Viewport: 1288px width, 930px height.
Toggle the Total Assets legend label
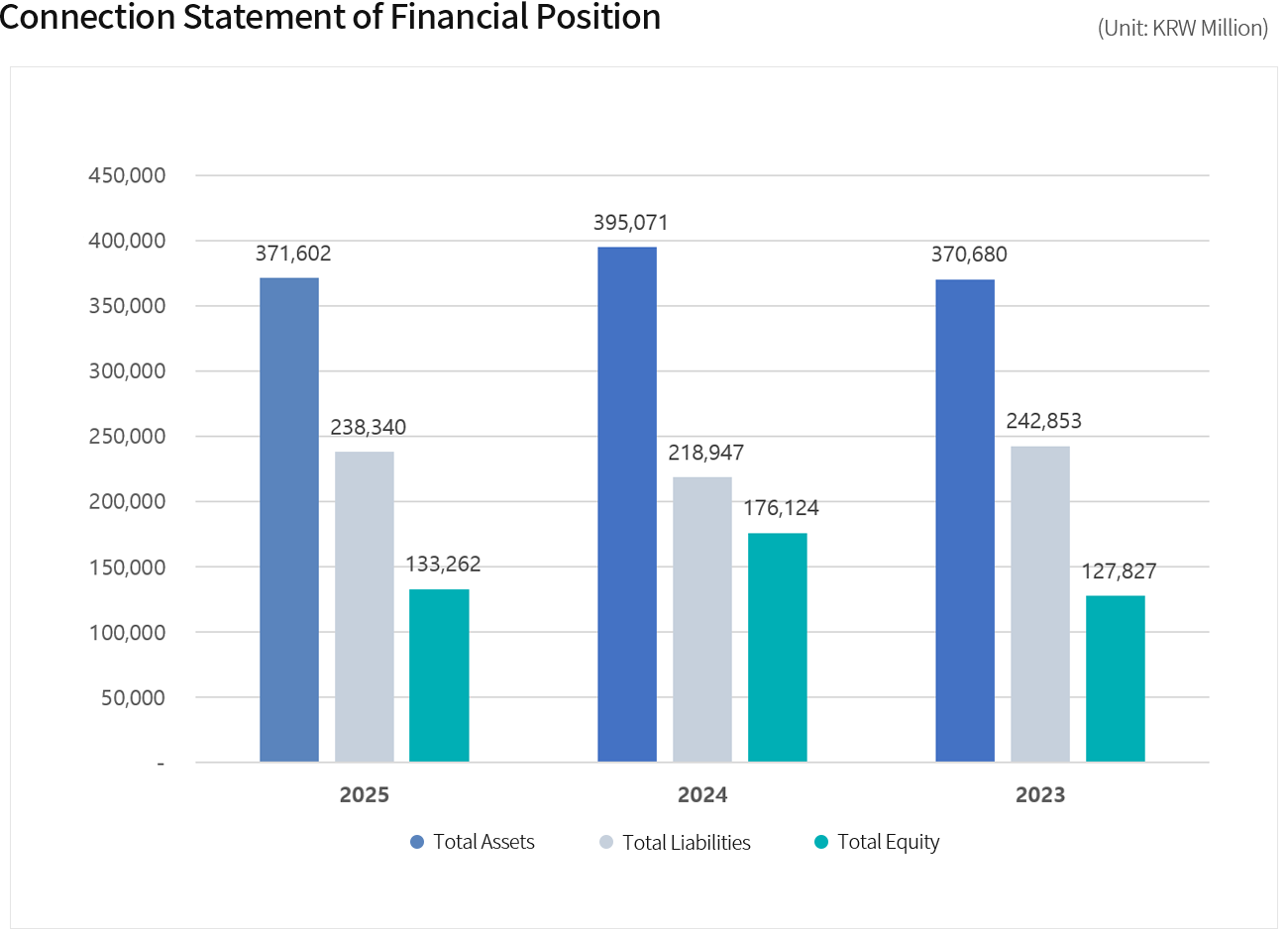(483, 842)
